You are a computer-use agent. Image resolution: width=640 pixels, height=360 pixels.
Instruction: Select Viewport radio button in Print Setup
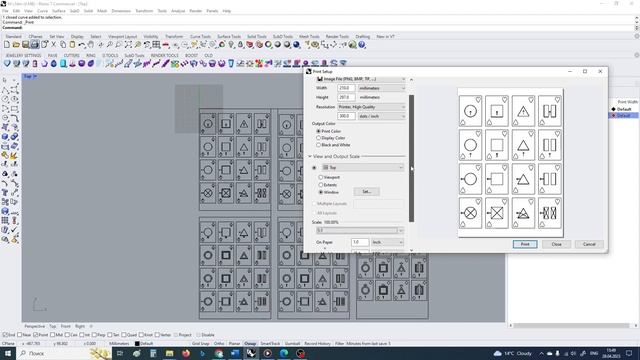(x=320, y=177)
